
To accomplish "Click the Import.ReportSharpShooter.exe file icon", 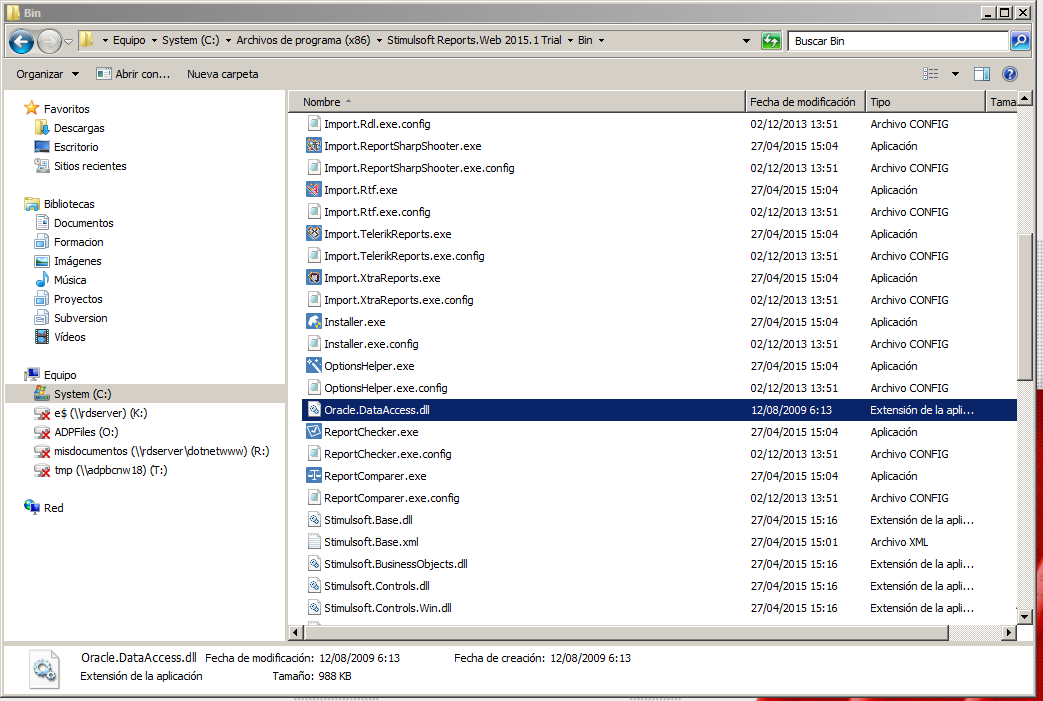I will click(314, 146).
